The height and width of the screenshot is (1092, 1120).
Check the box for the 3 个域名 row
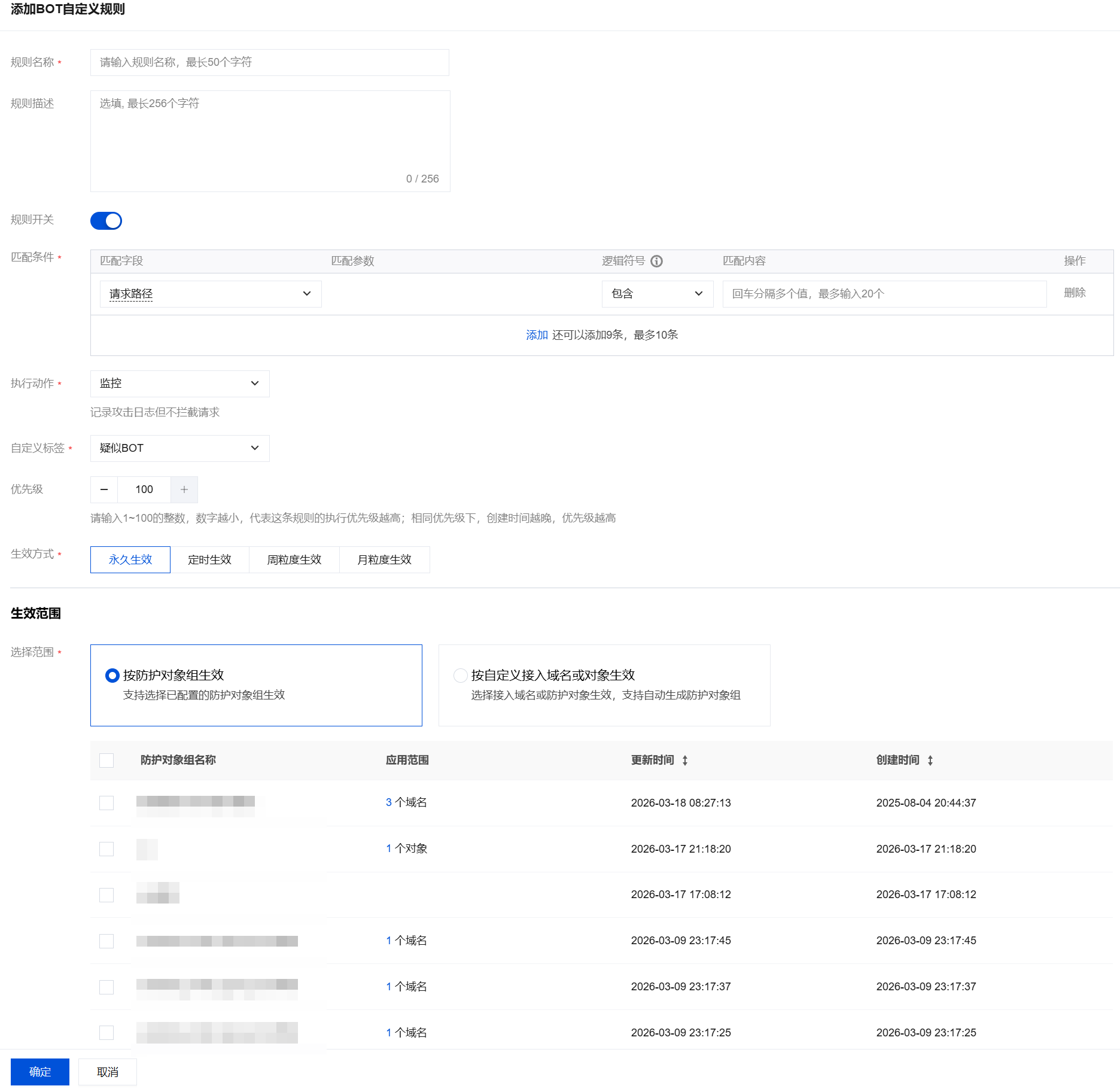(x=106, y=803)
